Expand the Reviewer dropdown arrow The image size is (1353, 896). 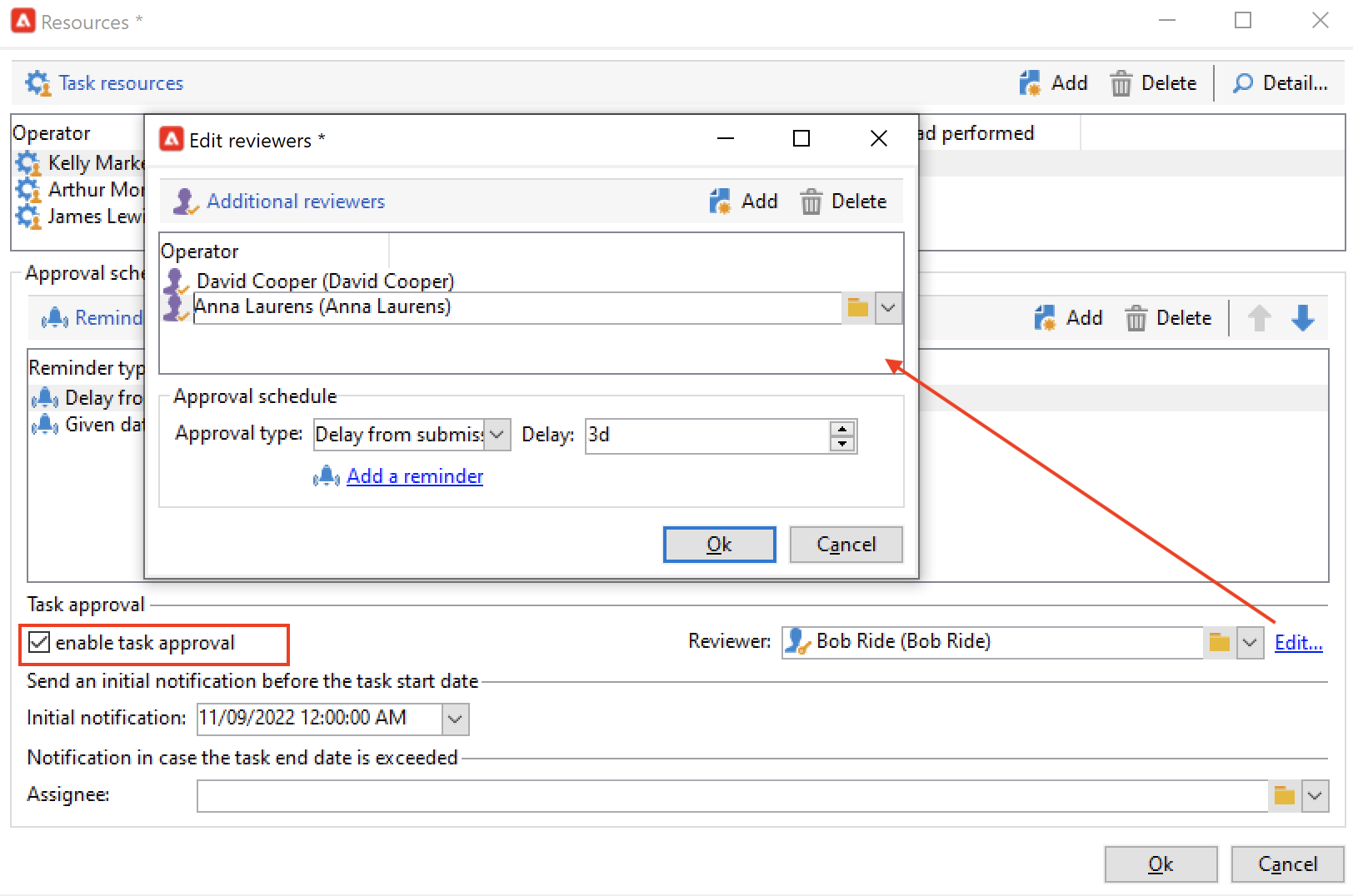point(1250,643)
